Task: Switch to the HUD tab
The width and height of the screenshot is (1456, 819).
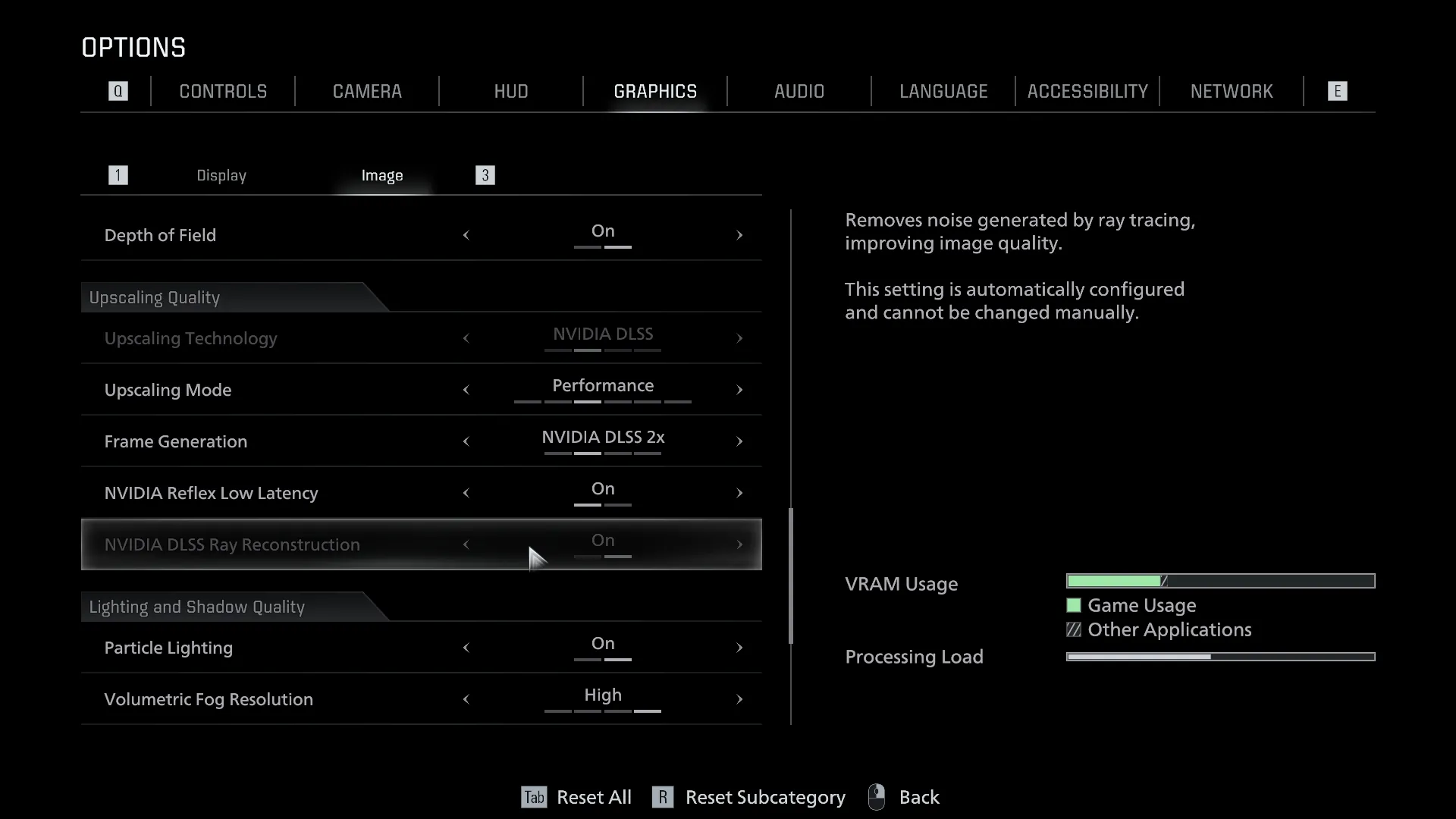Action: 511,91
